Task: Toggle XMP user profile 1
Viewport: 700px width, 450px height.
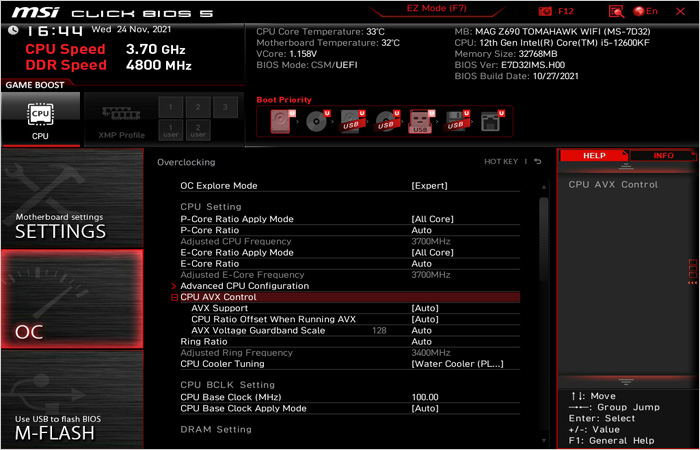Action: 170,130
